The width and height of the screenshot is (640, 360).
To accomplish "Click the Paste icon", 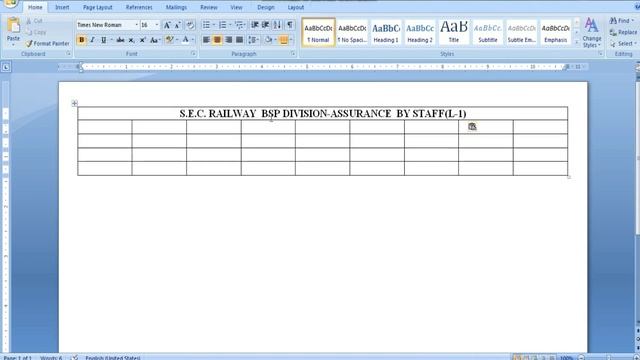I will [x=13, y=25].
